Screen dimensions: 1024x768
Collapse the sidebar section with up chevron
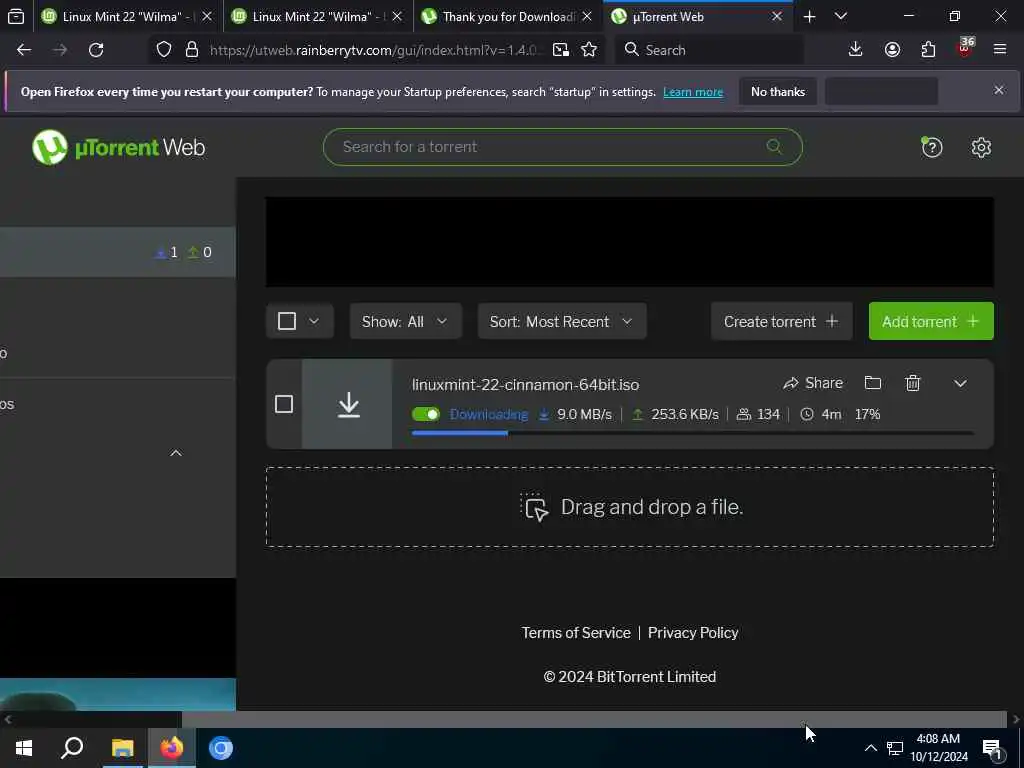click(x=176, y=453)
